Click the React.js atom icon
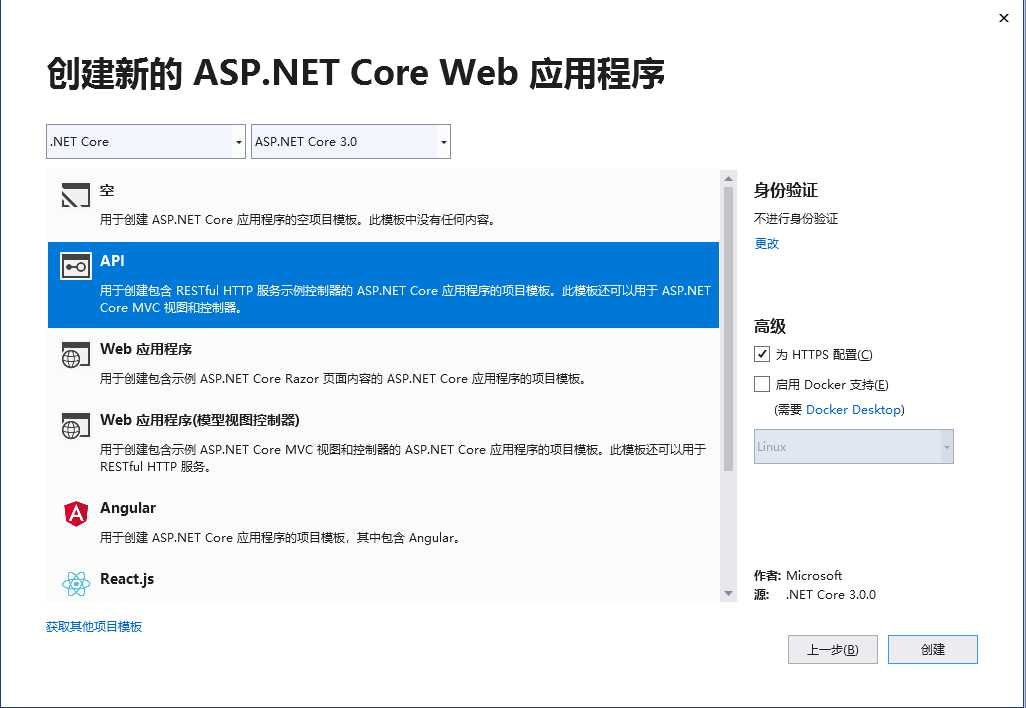Image resolution: width=1026 pixels, height=708 pixels. [x=76, y=584]
